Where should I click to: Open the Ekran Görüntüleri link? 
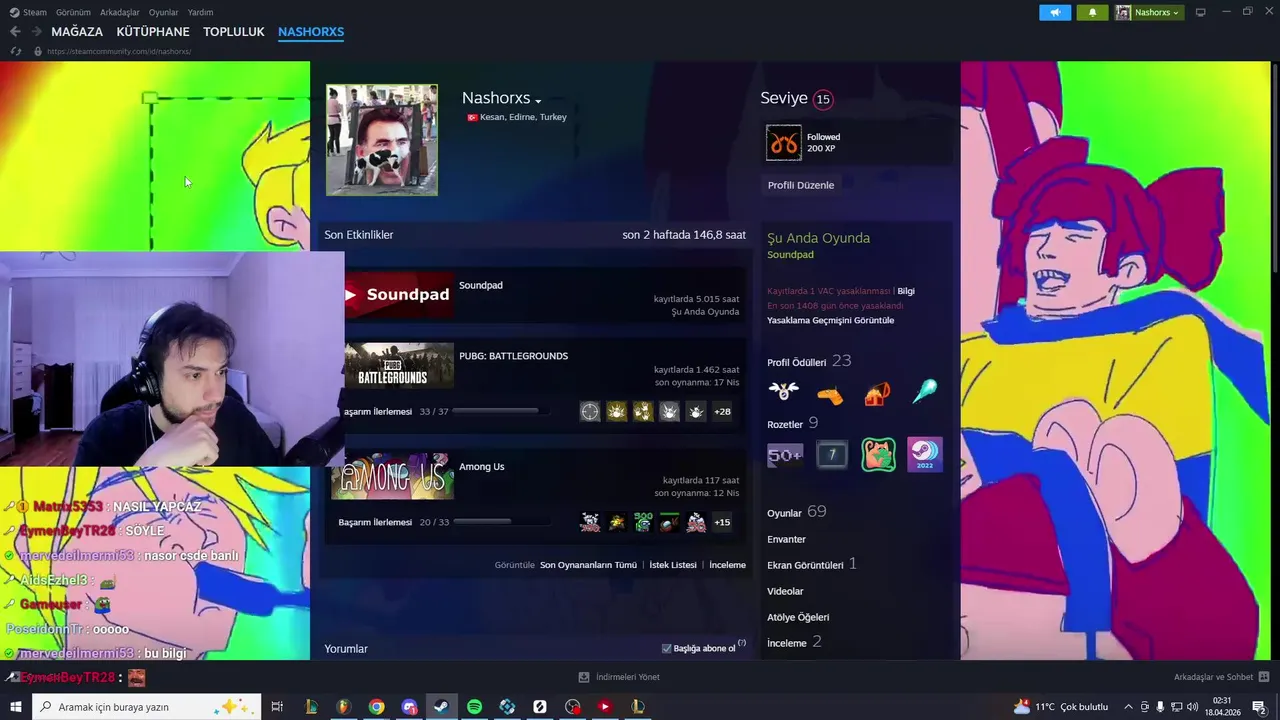pos(805,565)
